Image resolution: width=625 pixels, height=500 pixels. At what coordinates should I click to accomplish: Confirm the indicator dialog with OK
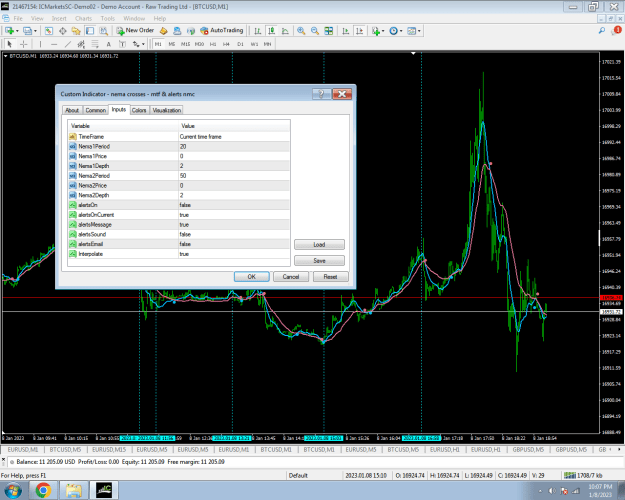point(252,277)
